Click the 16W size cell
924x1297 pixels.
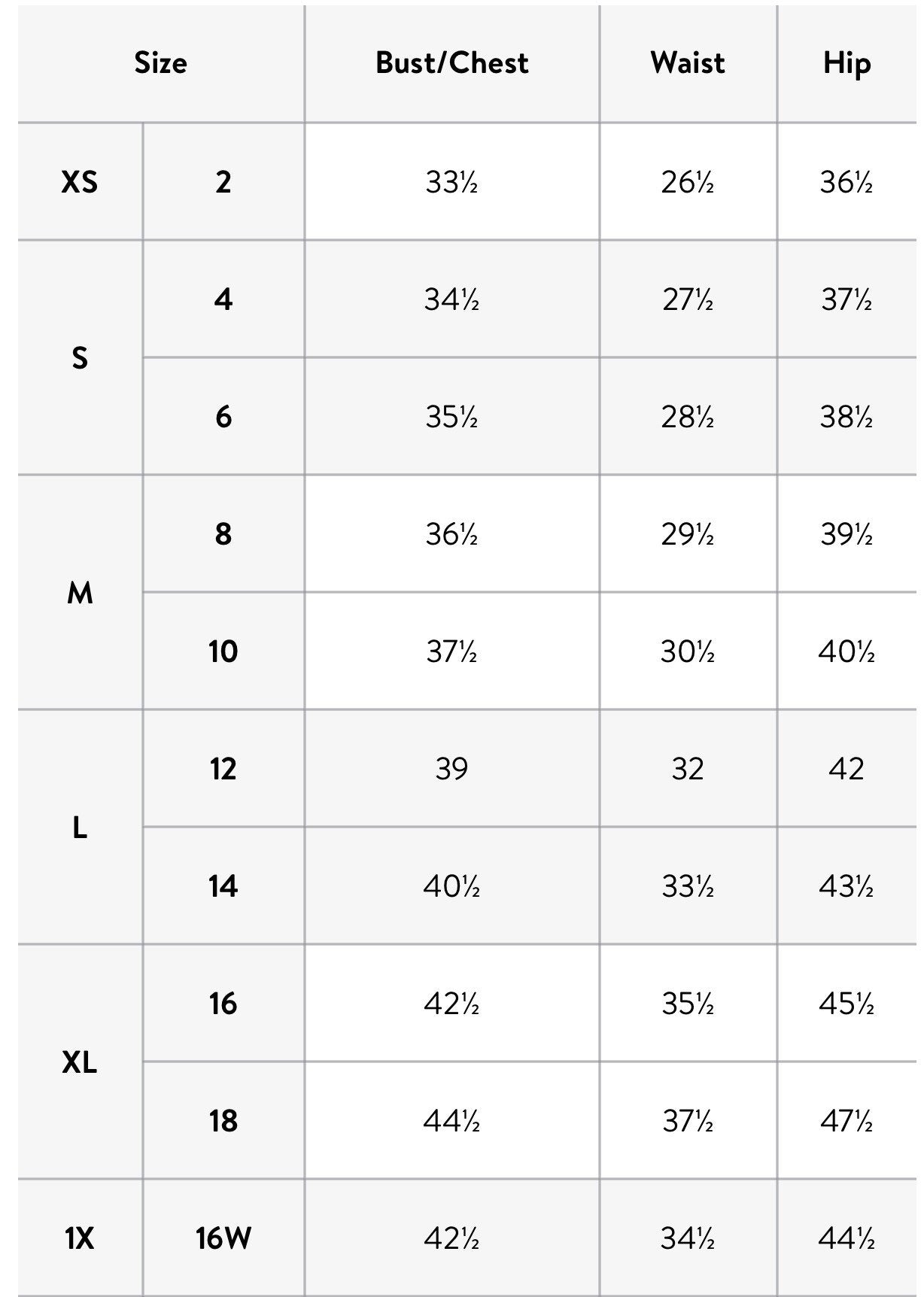click(223, 1238)
